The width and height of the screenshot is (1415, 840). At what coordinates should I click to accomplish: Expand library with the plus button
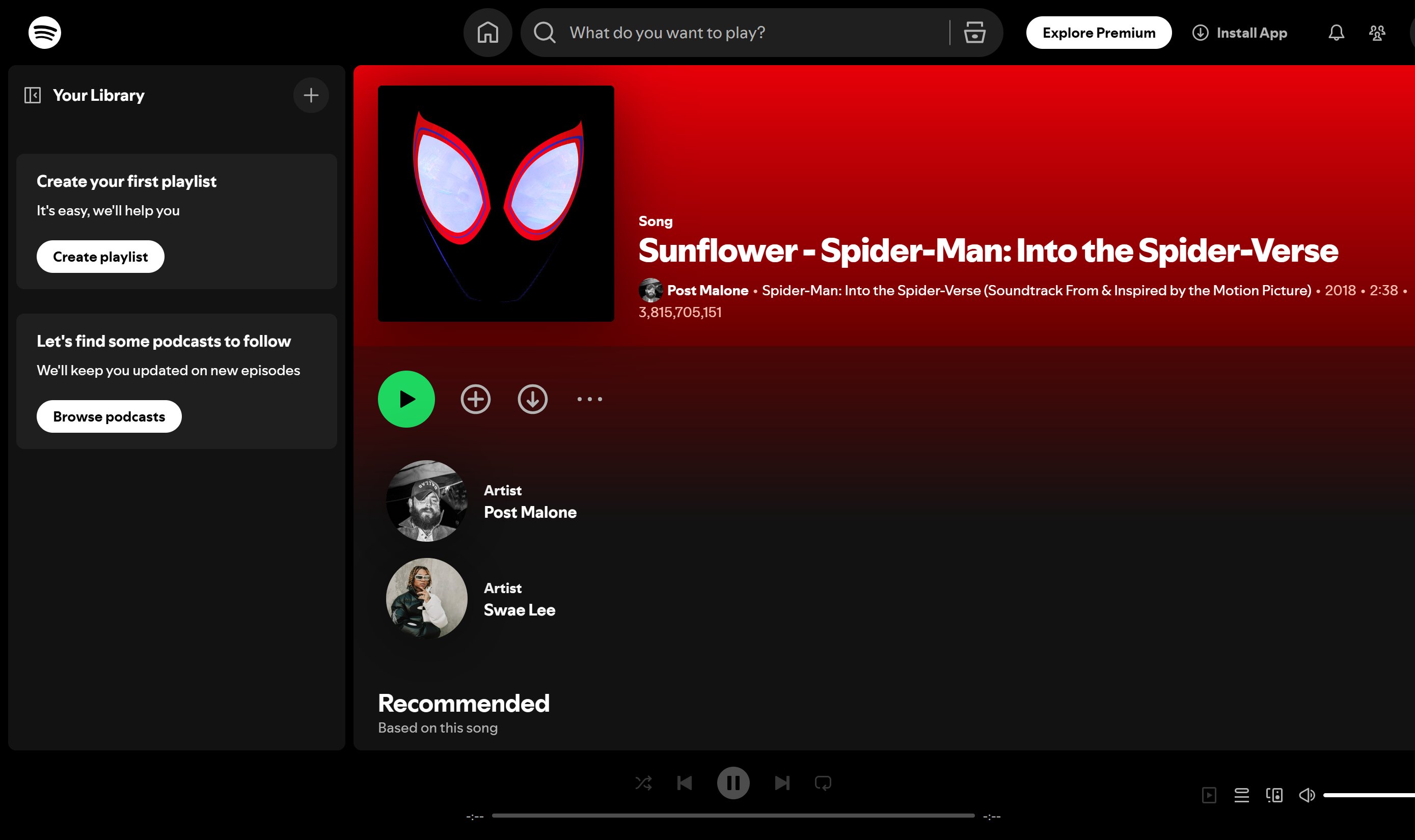click(311, 95)
